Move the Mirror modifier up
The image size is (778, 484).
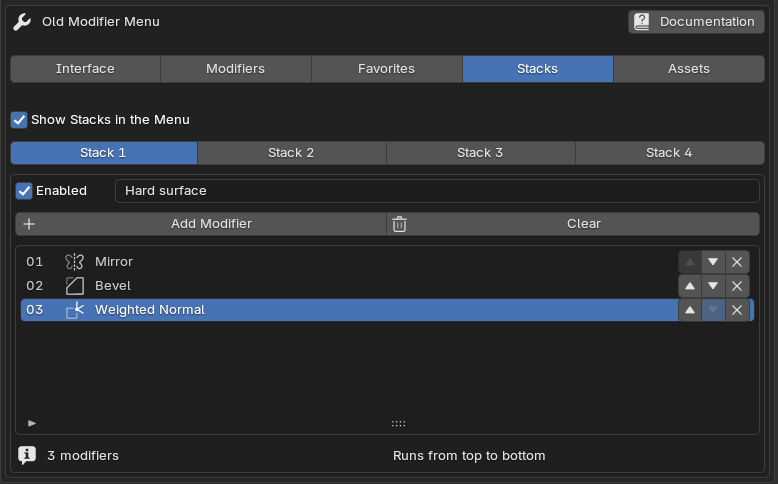[690, 262]
